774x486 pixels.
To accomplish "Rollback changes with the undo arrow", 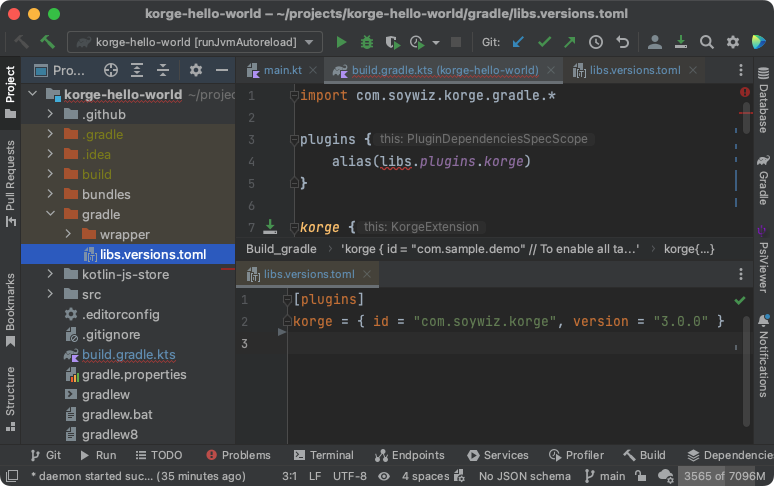I will [x=622, y=42].
